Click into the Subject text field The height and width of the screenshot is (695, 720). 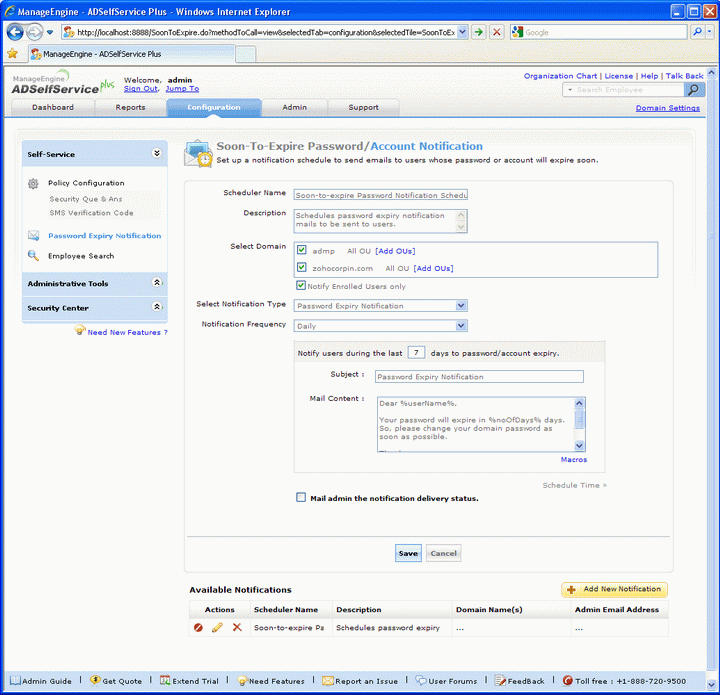[479, 376]
